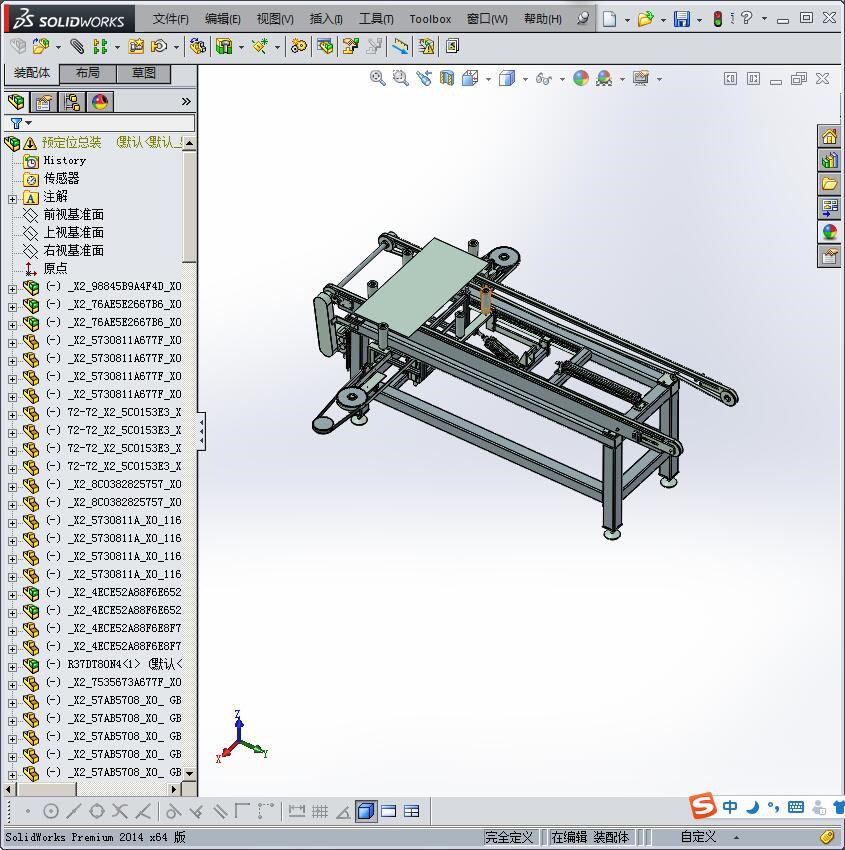The height and width of the screenshot is (850, 845).
Task: Open SolidWorks Resources home icon in task pane
Action: [x=829, y=137]
